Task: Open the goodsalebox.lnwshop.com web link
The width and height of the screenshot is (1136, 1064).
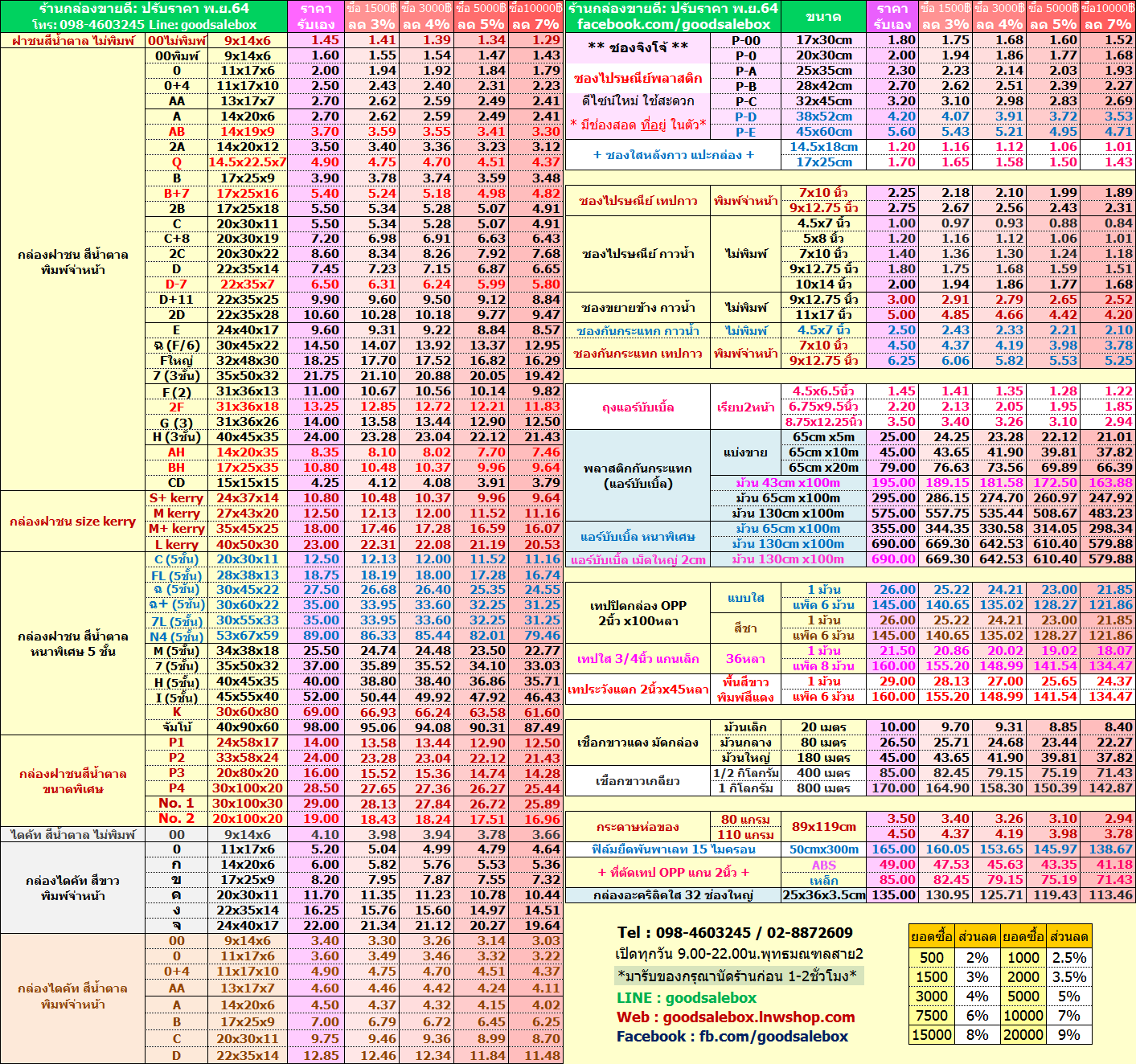Action: (759, 1017)
